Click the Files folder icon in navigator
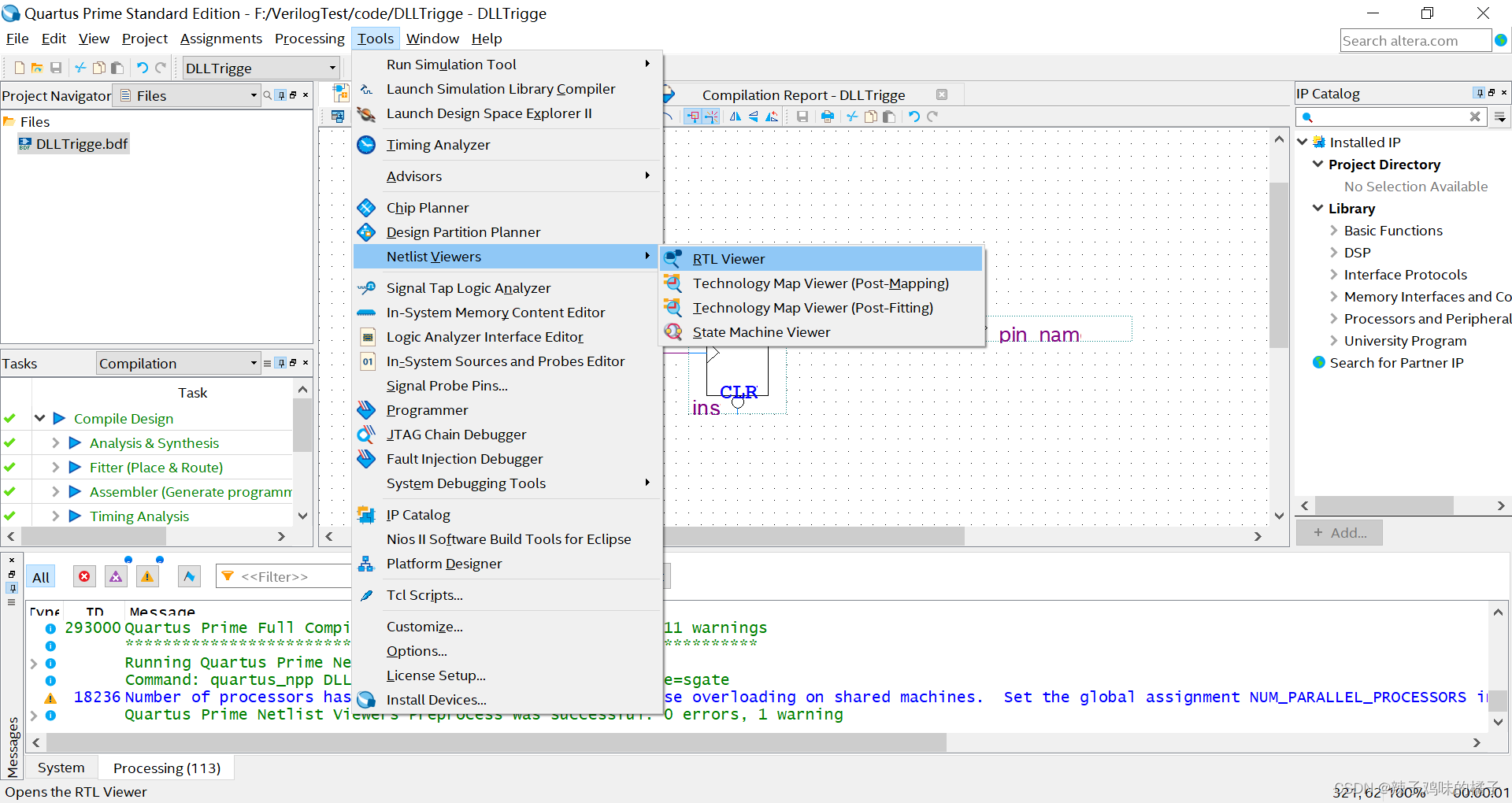Image resolution: width=1512 pixels, height=803 pixels. pyautogui.click(x=9, y=121)
